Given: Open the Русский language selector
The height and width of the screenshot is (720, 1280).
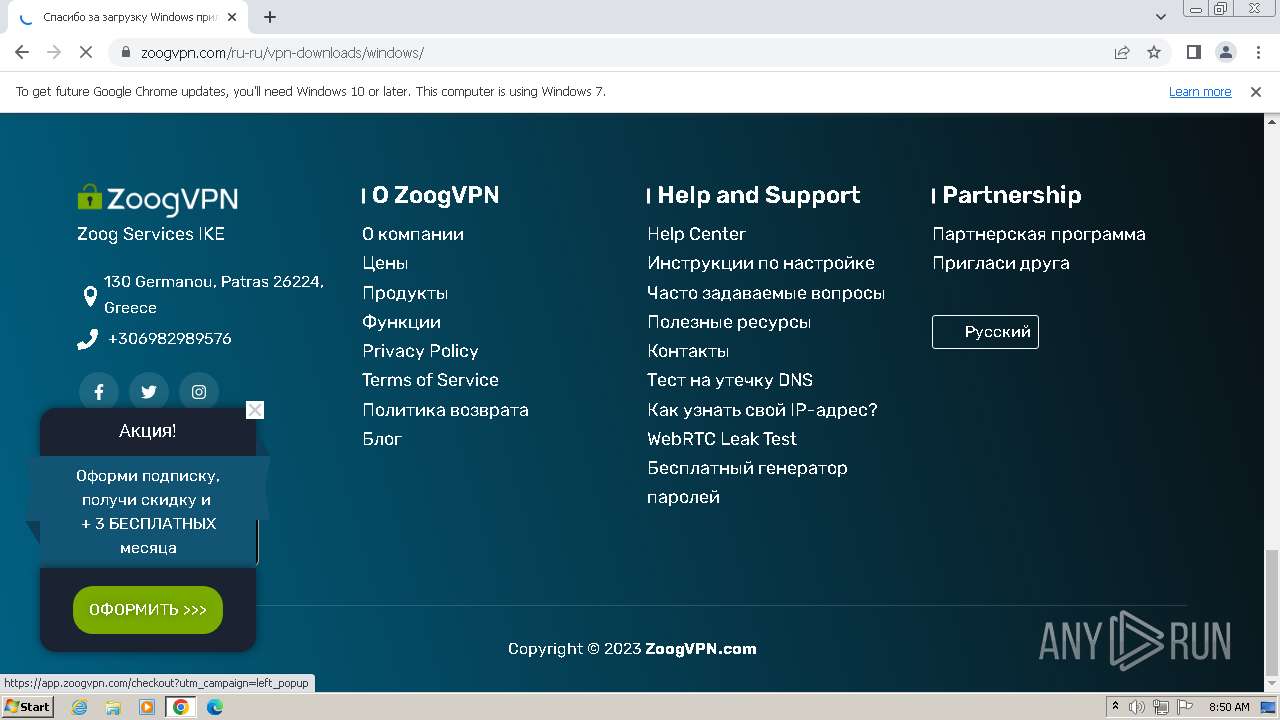Looking at the screenshot, I should pos(985,332).
